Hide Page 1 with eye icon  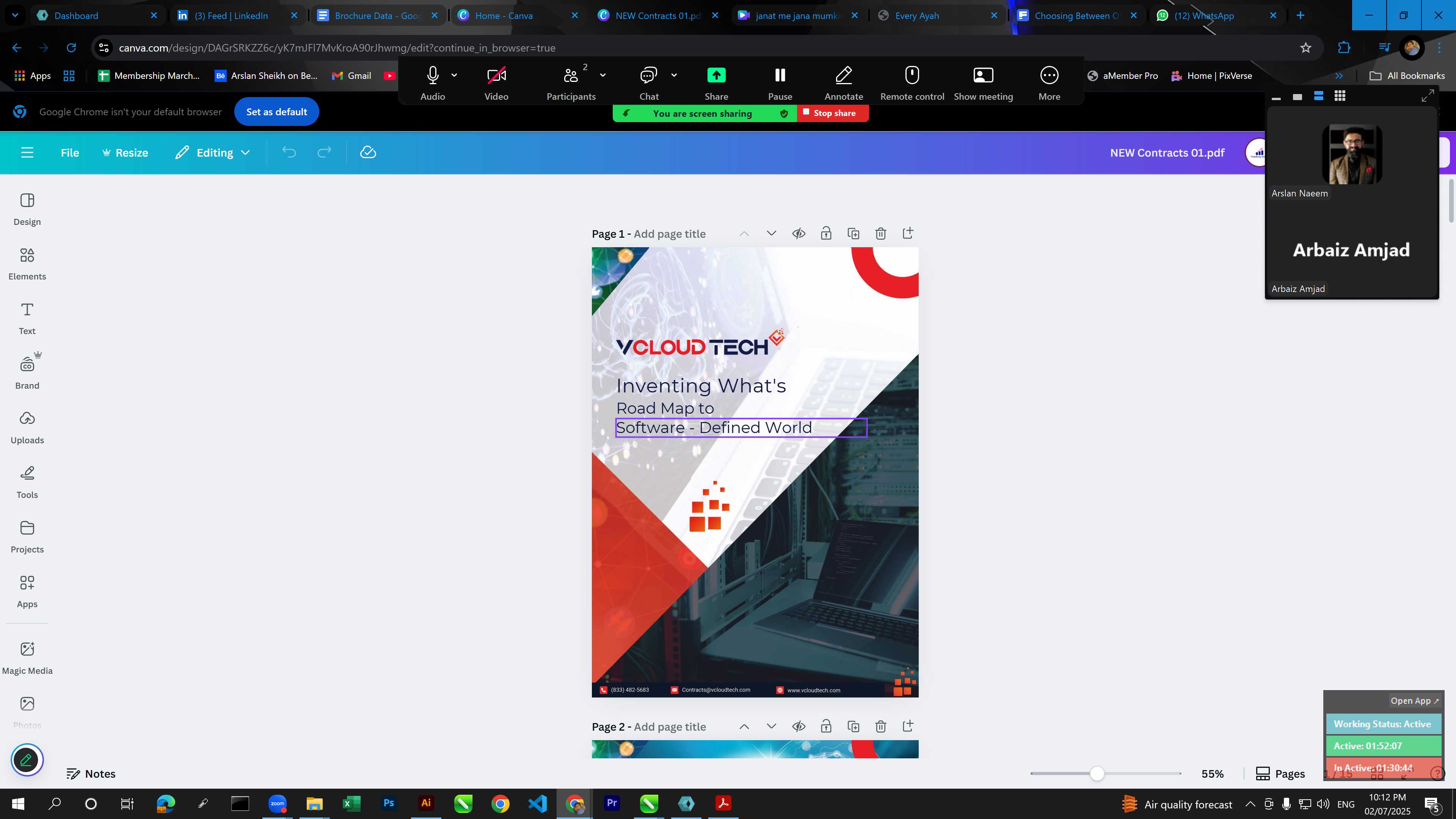point(799,234)
